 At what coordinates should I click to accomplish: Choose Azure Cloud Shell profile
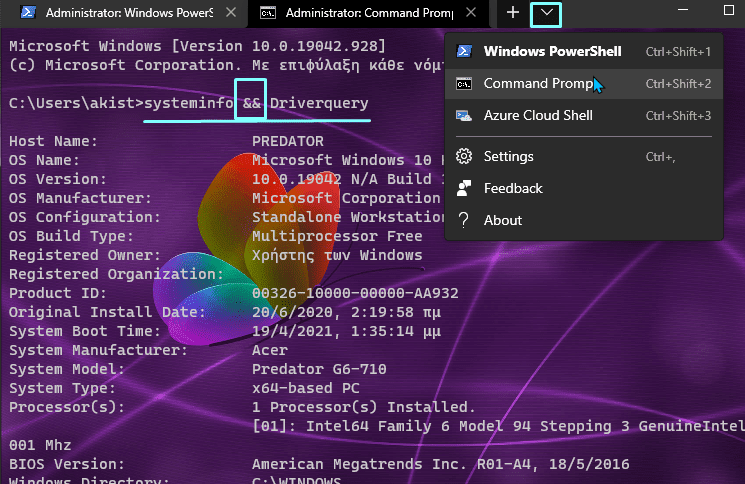[x=584, y=115]
